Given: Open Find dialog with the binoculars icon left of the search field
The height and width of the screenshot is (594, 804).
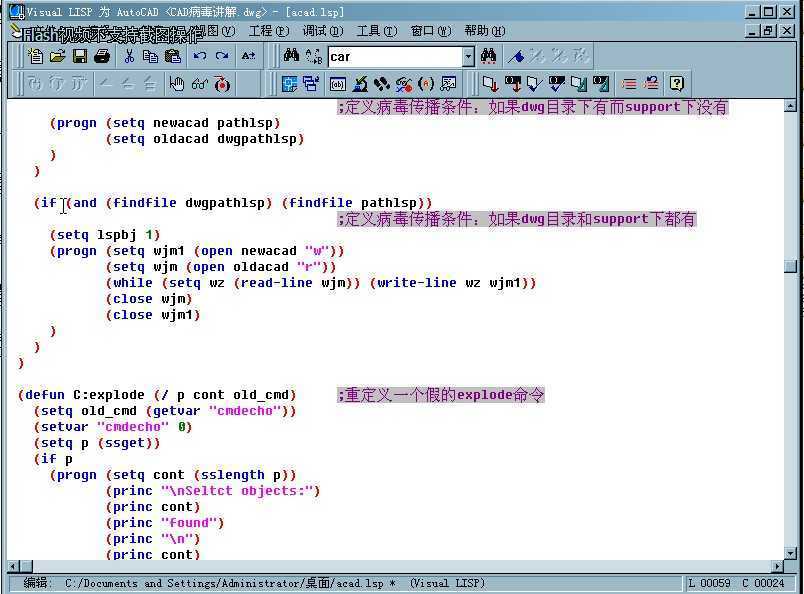Looking at the screenshot, I should pyautogui.click(x=291, y=56).
